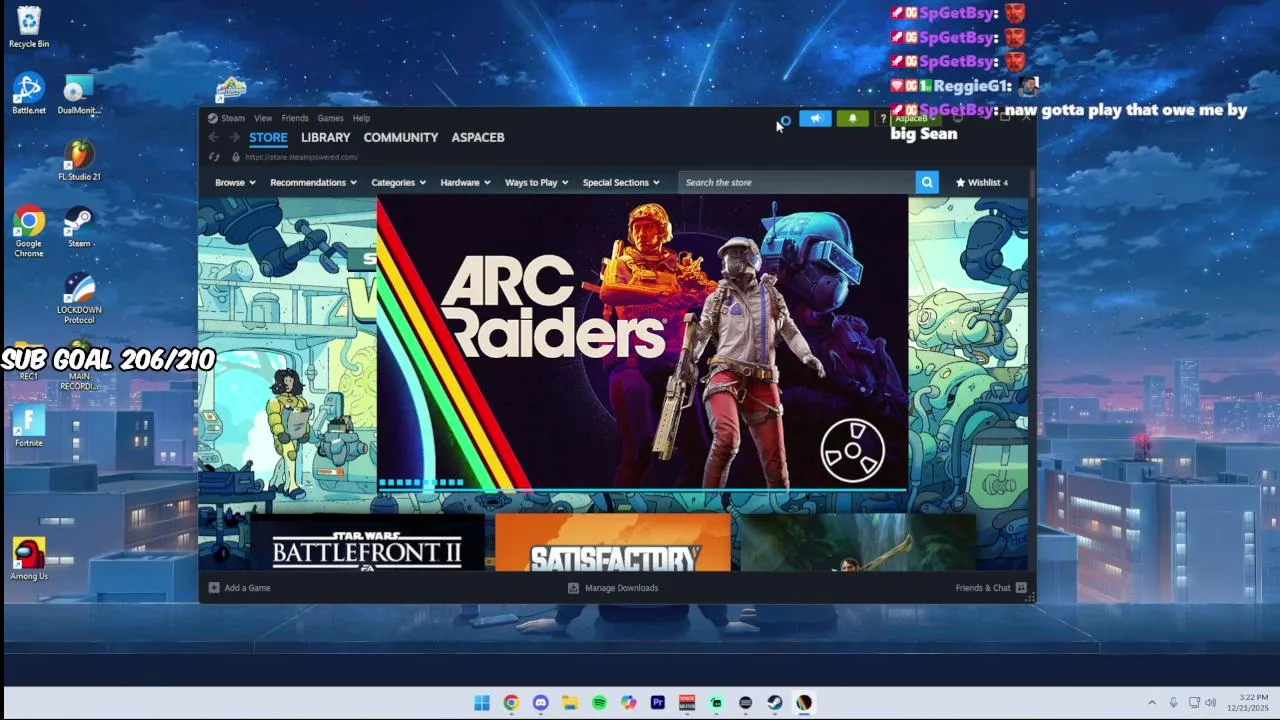Open Recycle Bin desktop icon
This screenshot has height=720, width=1280.
[29, 27]
